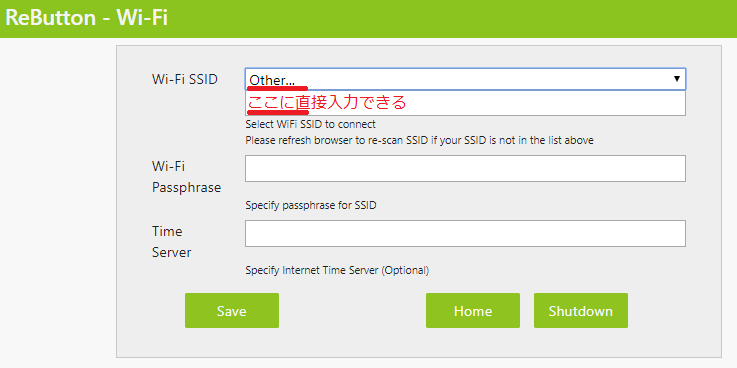
Task: Click the 'Wi-Fi Passphrase' label
Action: tap(186, 177)
